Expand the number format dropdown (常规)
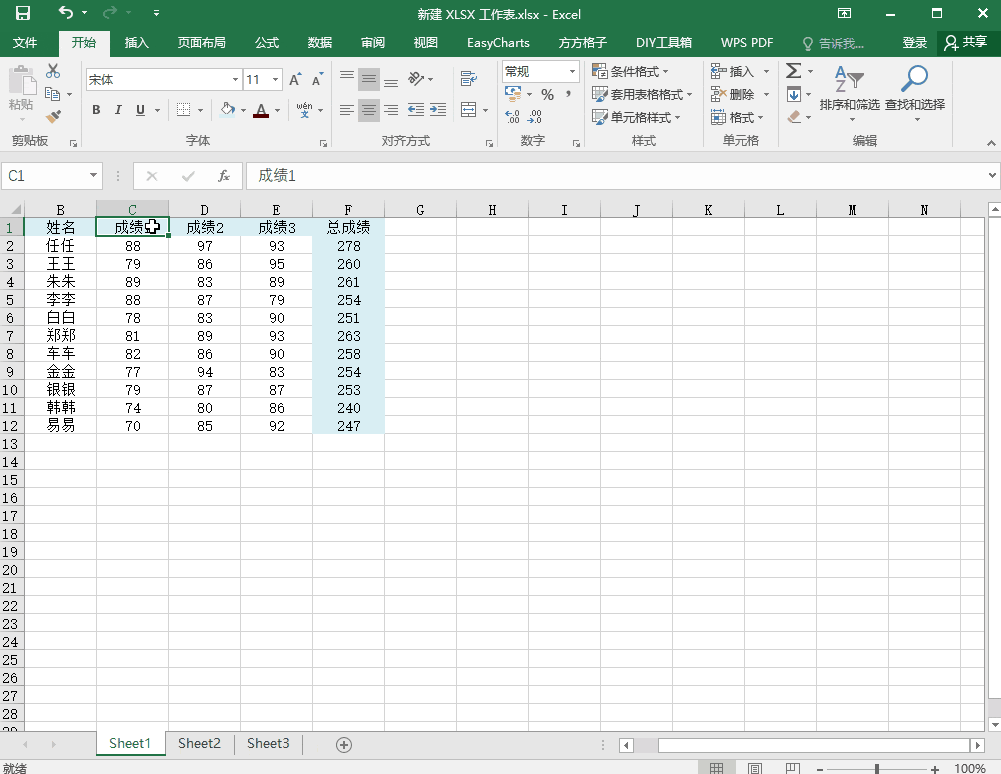Screen dimensions: 1001x774 (572, 72)
